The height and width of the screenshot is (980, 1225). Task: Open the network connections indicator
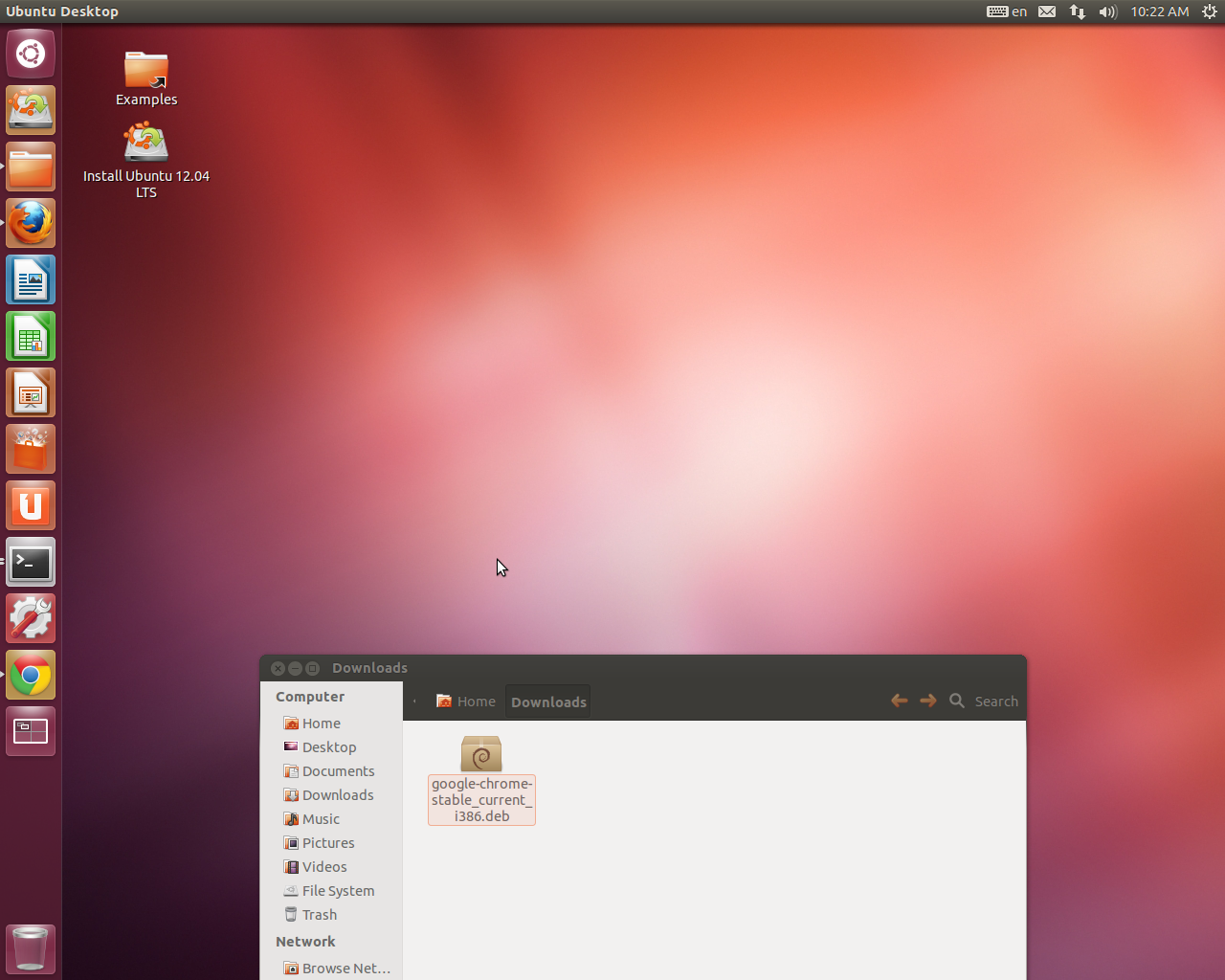[1078, 11]
